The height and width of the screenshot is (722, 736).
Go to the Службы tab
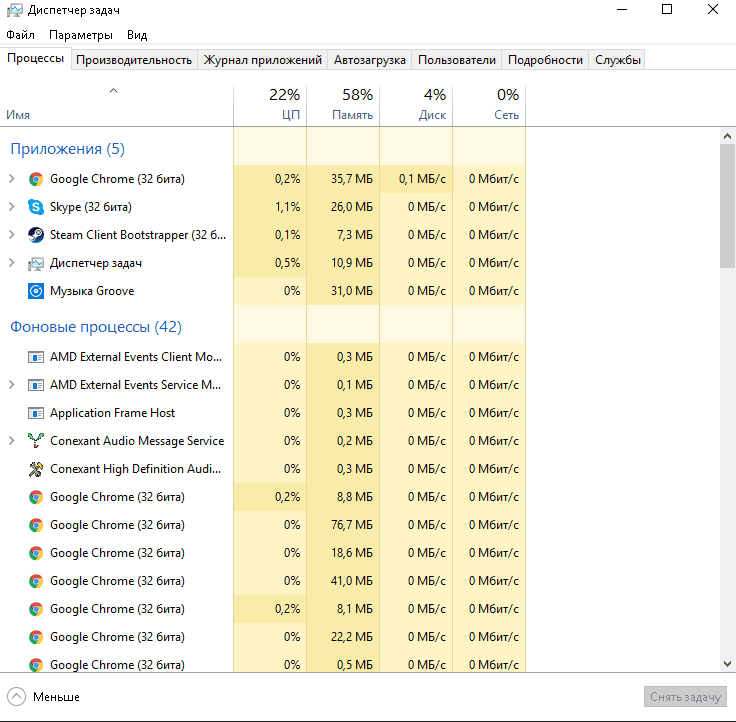pos(618,60)
